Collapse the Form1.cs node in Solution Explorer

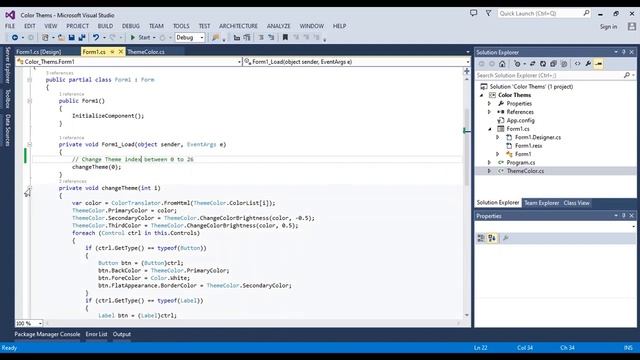click(x=490, y=129)
